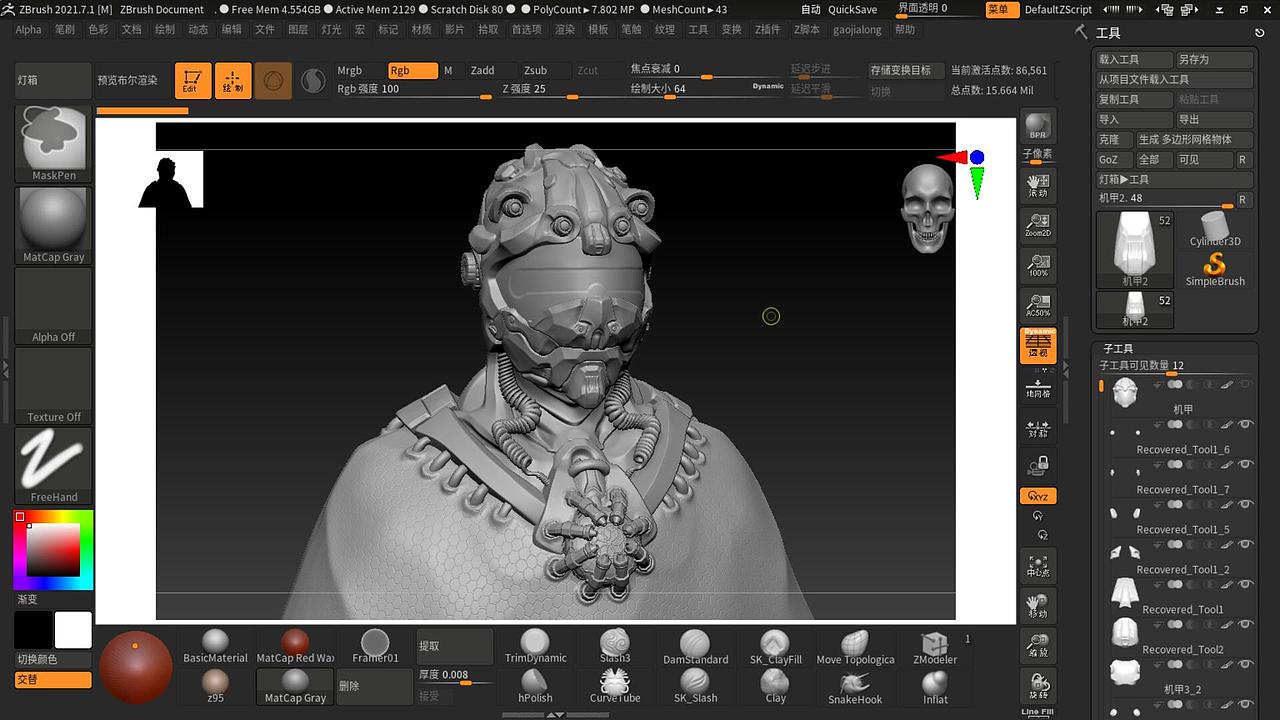The image size is (1280, 720).
Task: Click the 中心点 frame icon
Action: [x=1038, y=565]
